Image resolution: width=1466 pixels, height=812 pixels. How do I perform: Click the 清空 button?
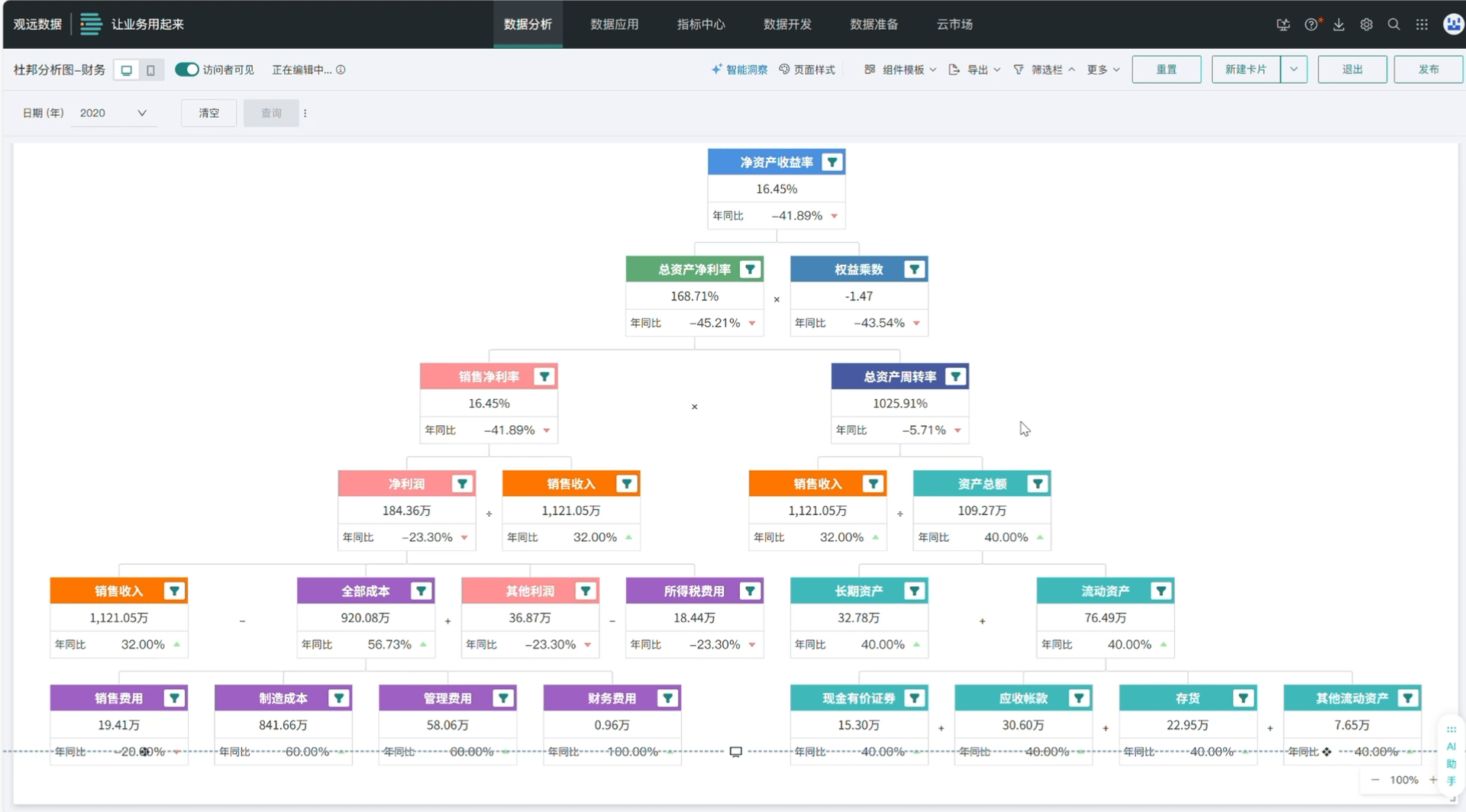pos(208,113)
